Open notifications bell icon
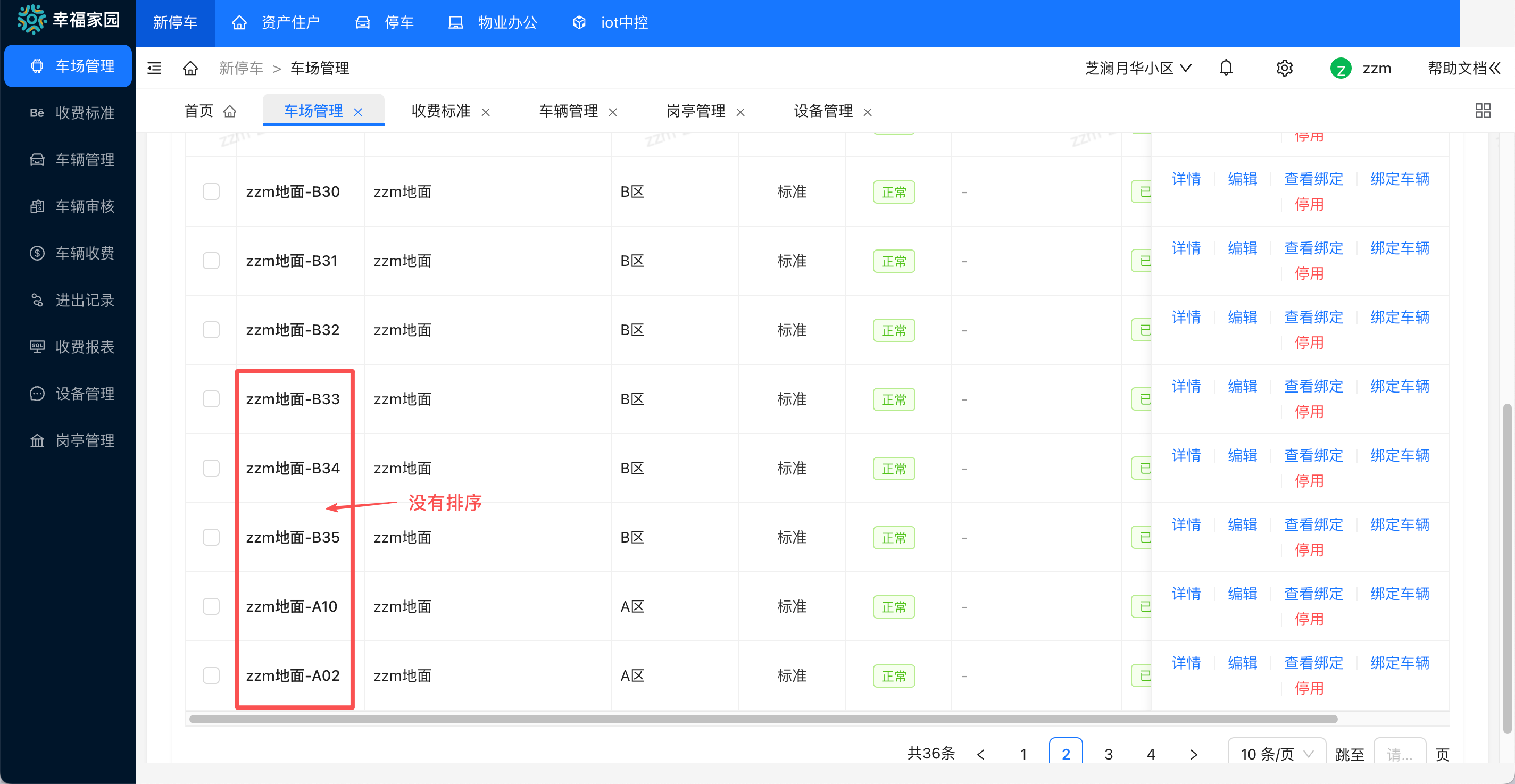The height and width of the screenshot is (784, 1515). pos(1226,68)
